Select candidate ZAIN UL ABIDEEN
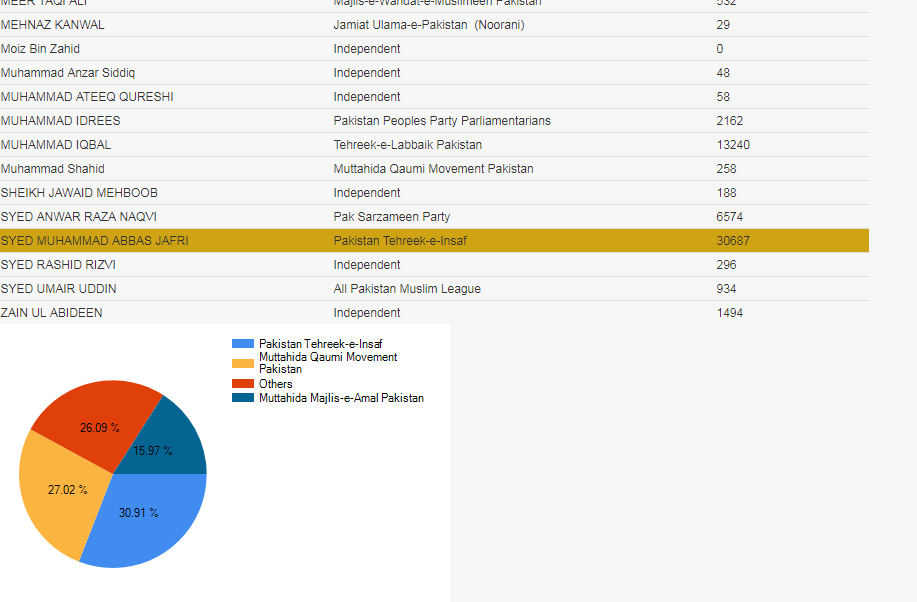917x602 pixels. point(51,313)
